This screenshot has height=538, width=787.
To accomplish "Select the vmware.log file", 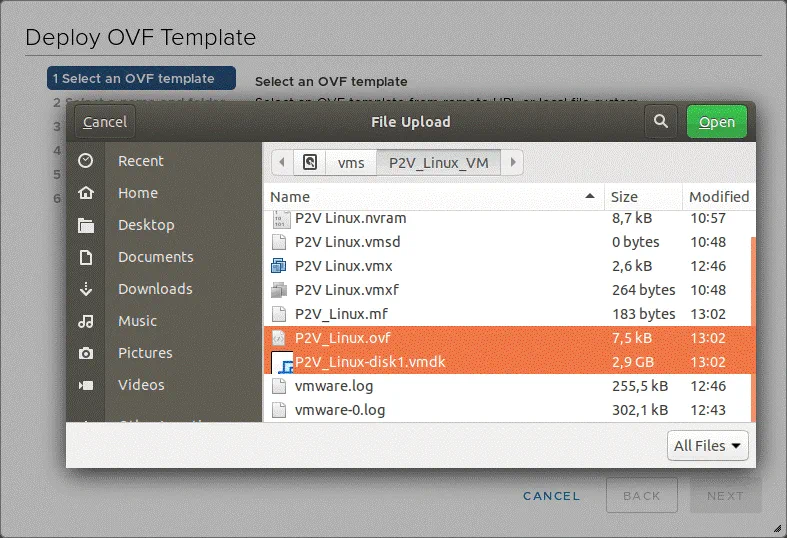I will (x=334, y=385).
